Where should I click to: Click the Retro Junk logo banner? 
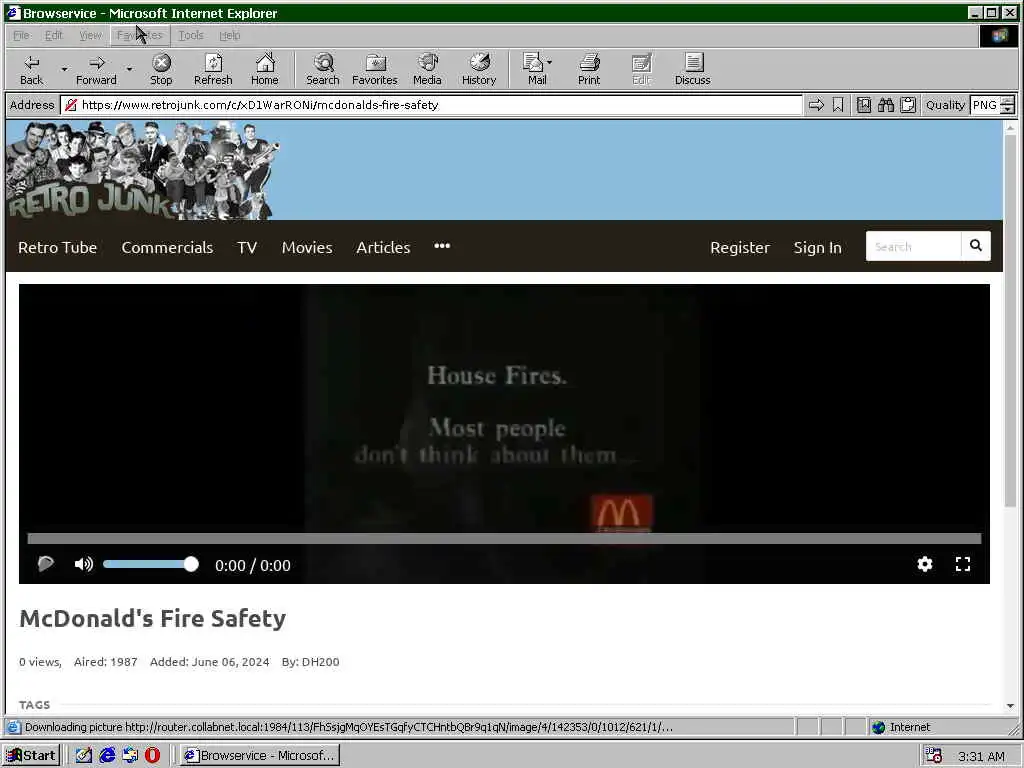143,170
